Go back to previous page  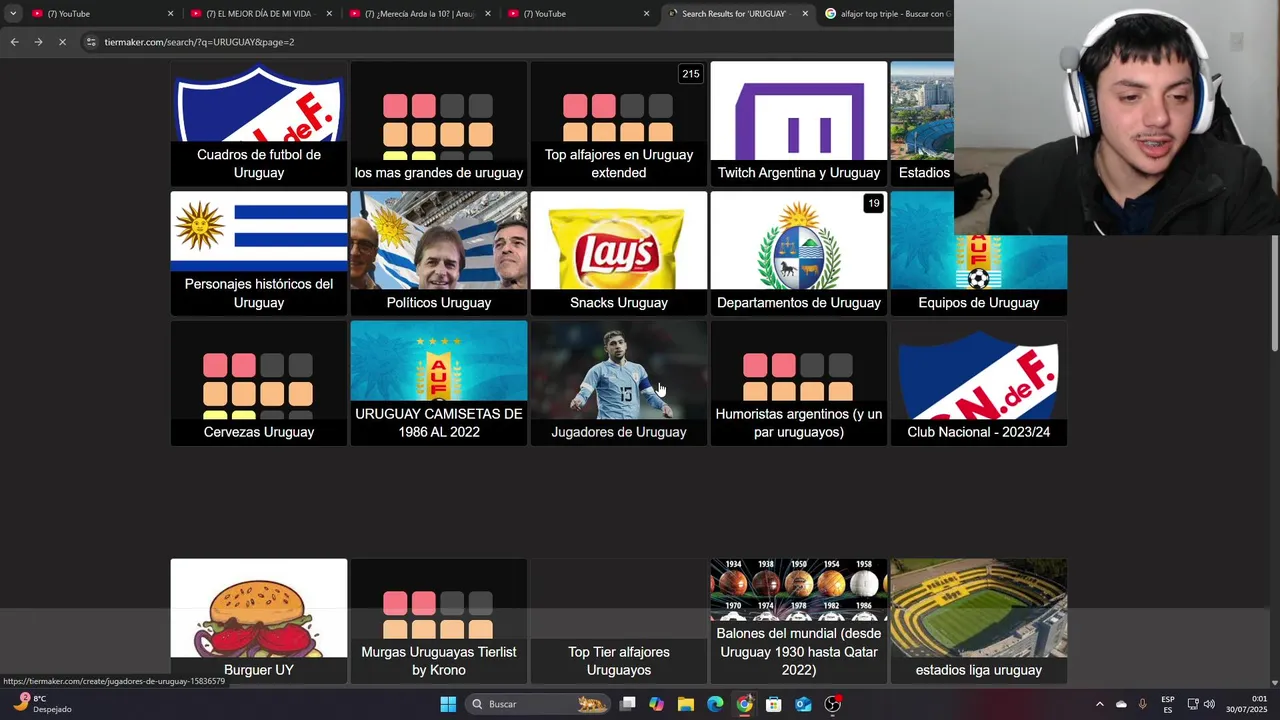(x=14, y=42)
